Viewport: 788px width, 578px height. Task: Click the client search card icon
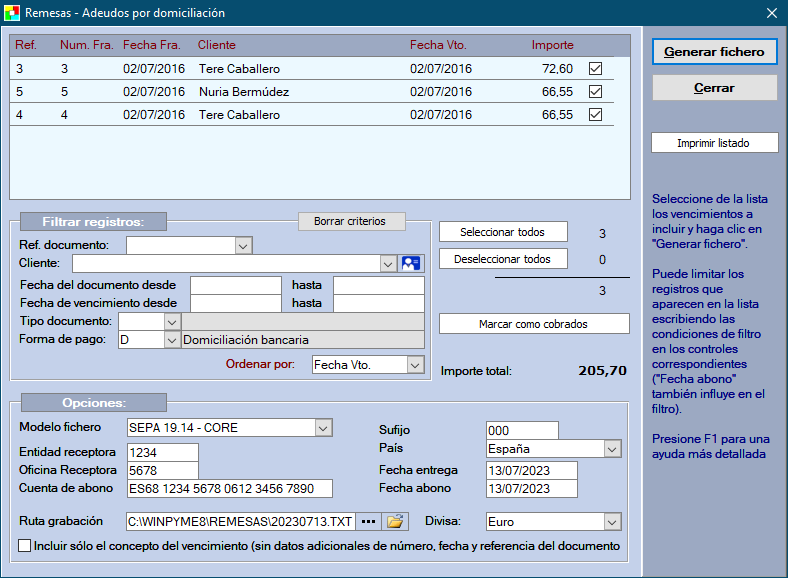tap(411, 263)
